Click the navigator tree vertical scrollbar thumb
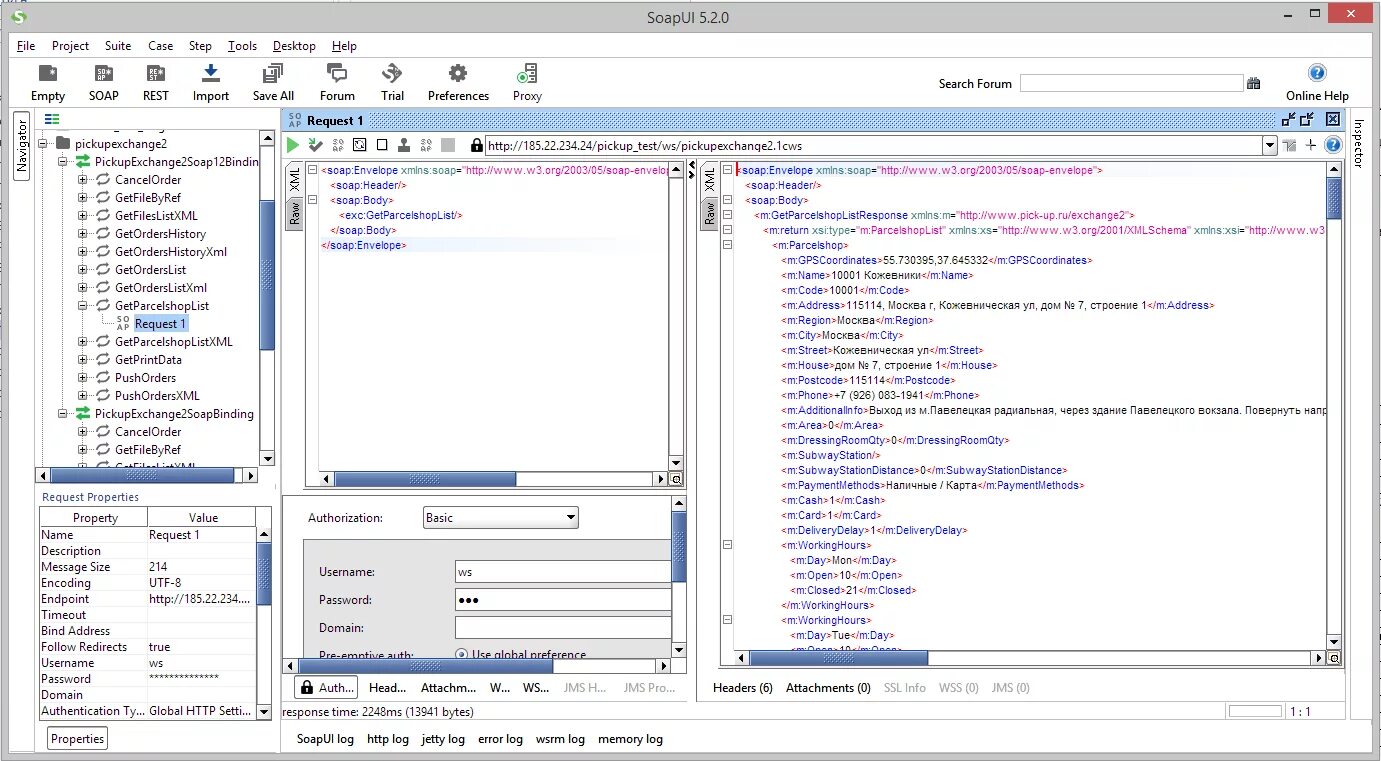 tap(266, 275)
